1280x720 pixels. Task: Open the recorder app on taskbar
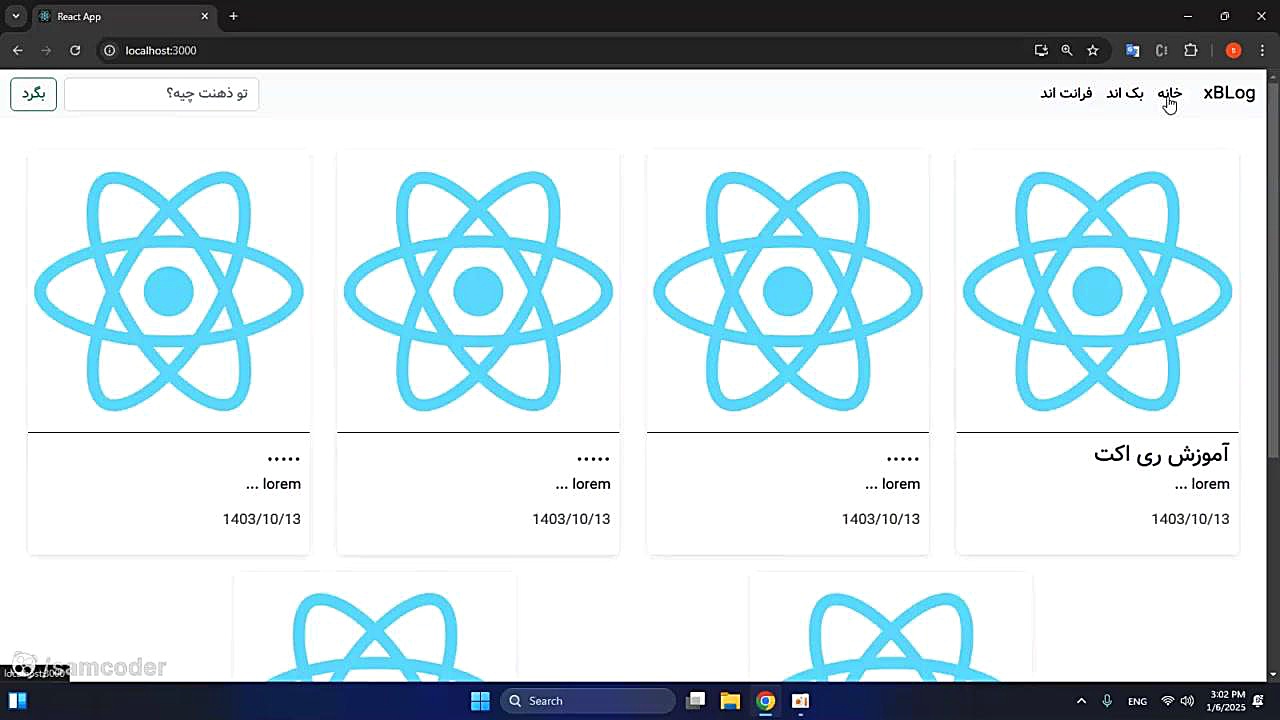(x=800, y=701)
